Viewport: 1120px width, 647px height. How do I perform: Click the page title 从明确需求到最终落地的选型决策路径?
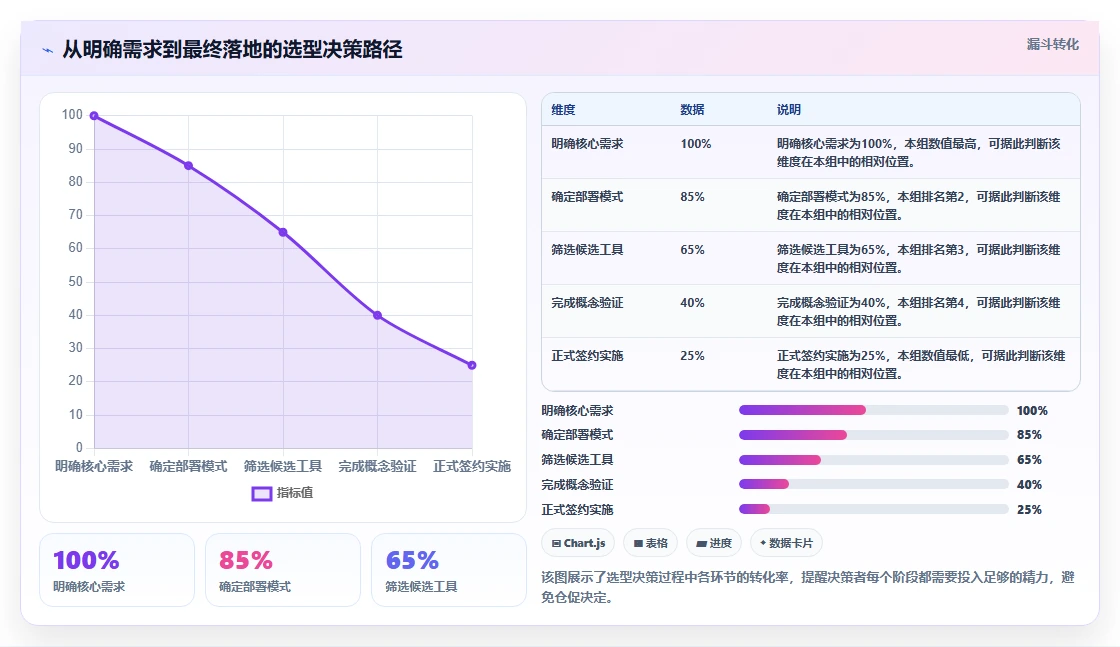(x=232, y=49)
